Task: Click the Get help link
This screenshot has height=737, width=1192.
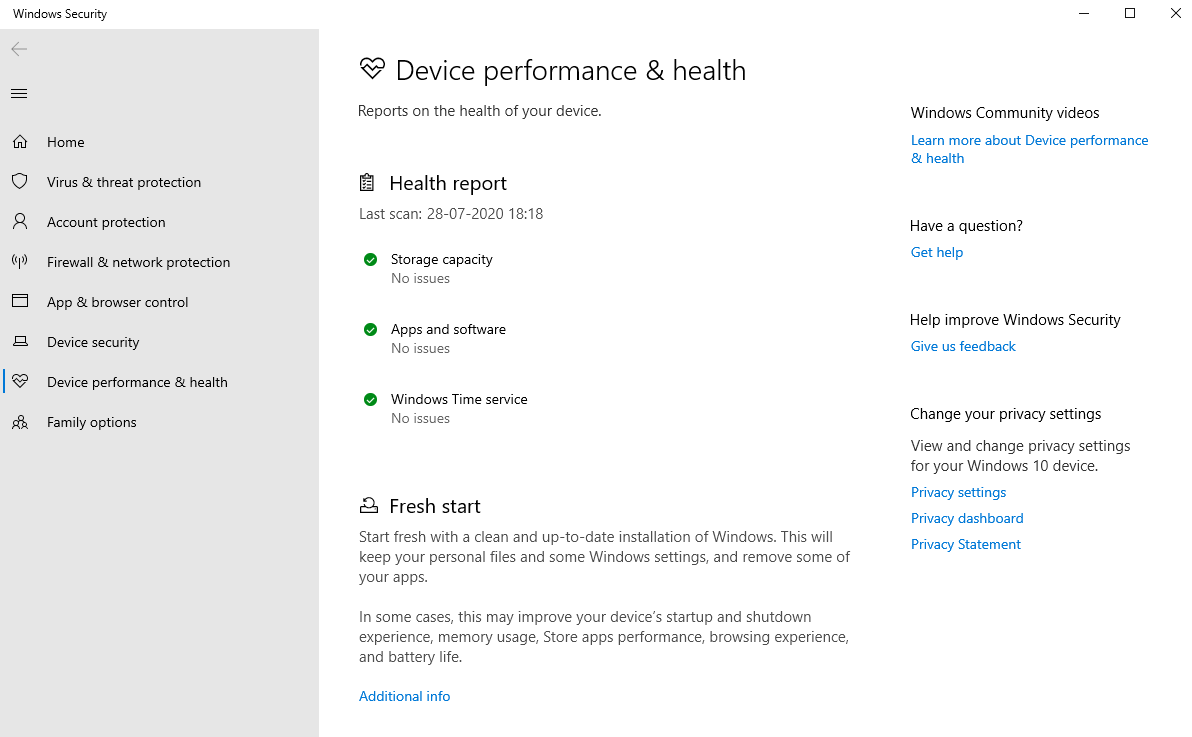Action: (x=936, y=252)
